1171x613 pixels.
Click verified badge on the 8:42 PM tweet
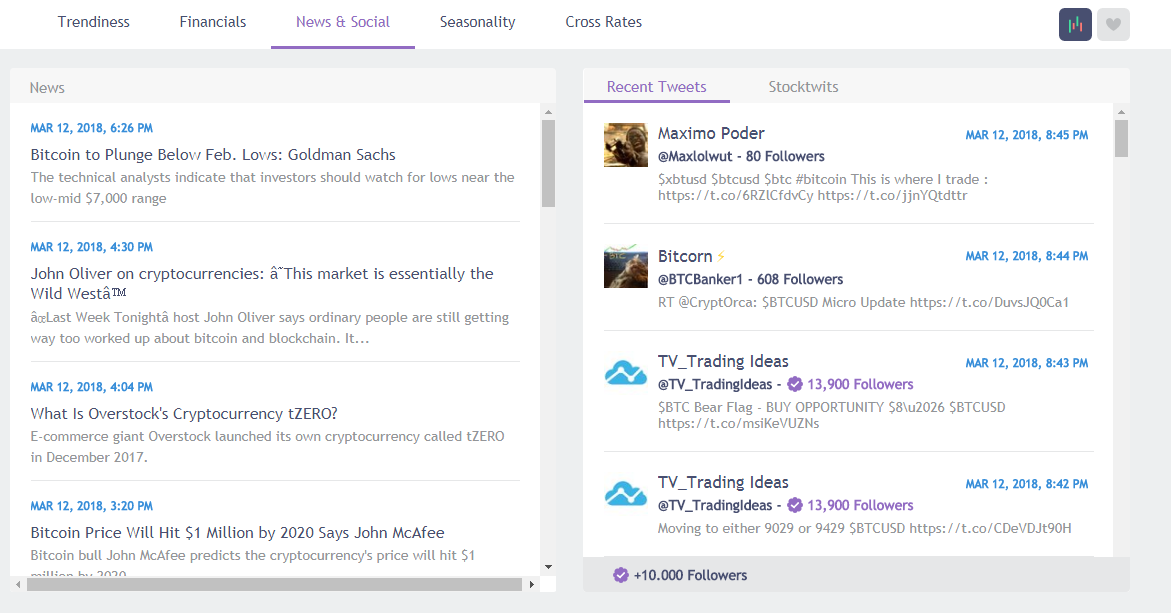click(x=795, y=505)
